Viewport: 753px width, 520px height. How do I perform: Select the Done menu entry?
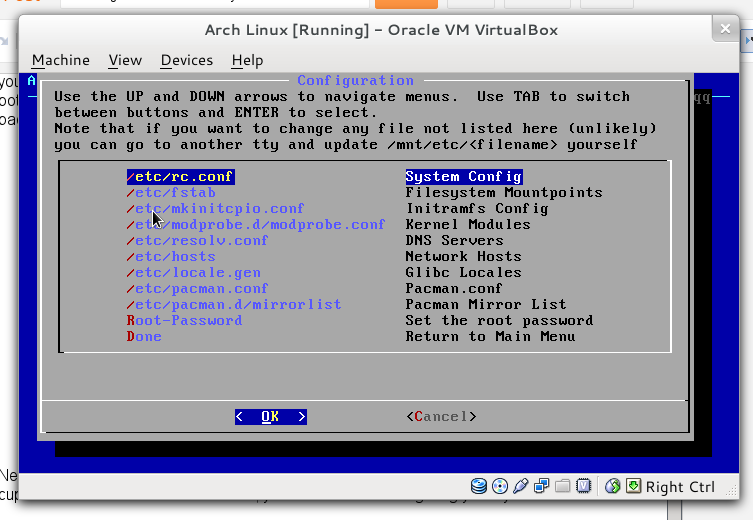point(144,336)
